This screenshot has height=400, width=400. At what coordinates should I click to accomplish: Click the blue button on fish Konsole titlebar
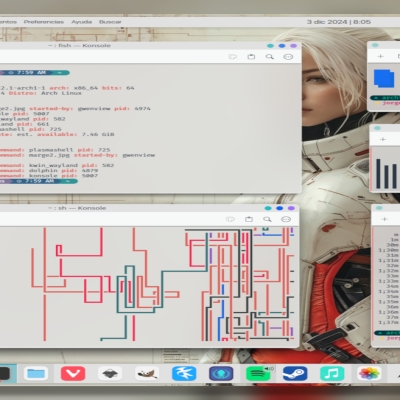coord(282,46)
